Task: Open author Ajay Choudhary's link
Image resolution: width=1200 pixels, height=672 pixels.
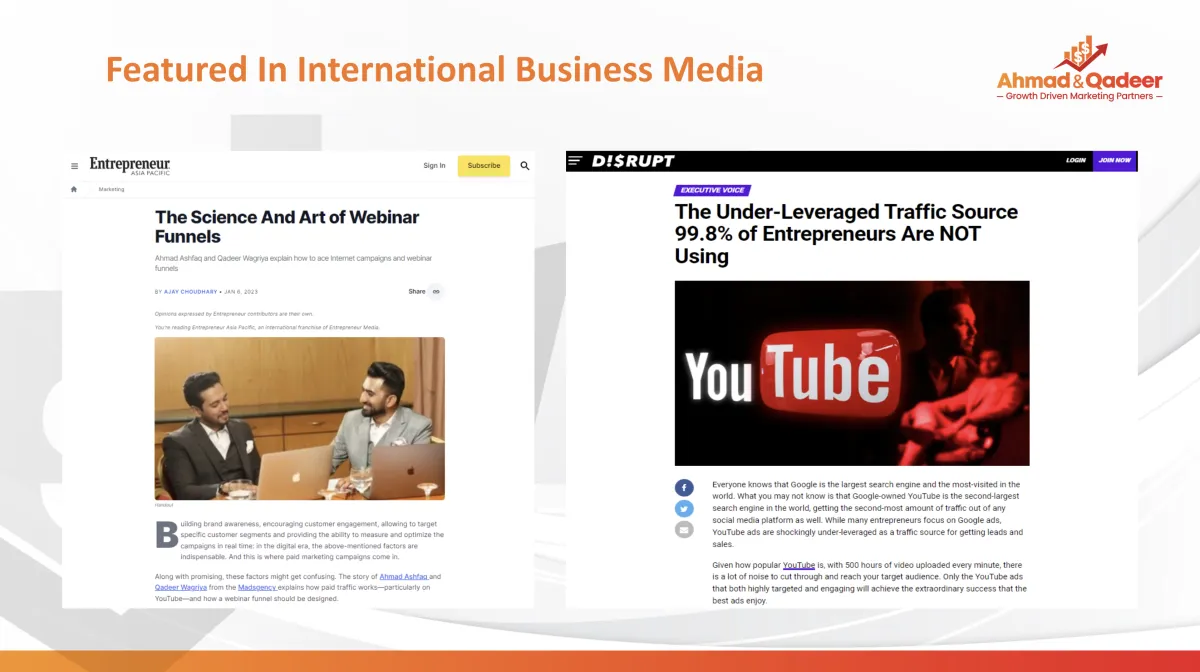Action: click(191, 292)
